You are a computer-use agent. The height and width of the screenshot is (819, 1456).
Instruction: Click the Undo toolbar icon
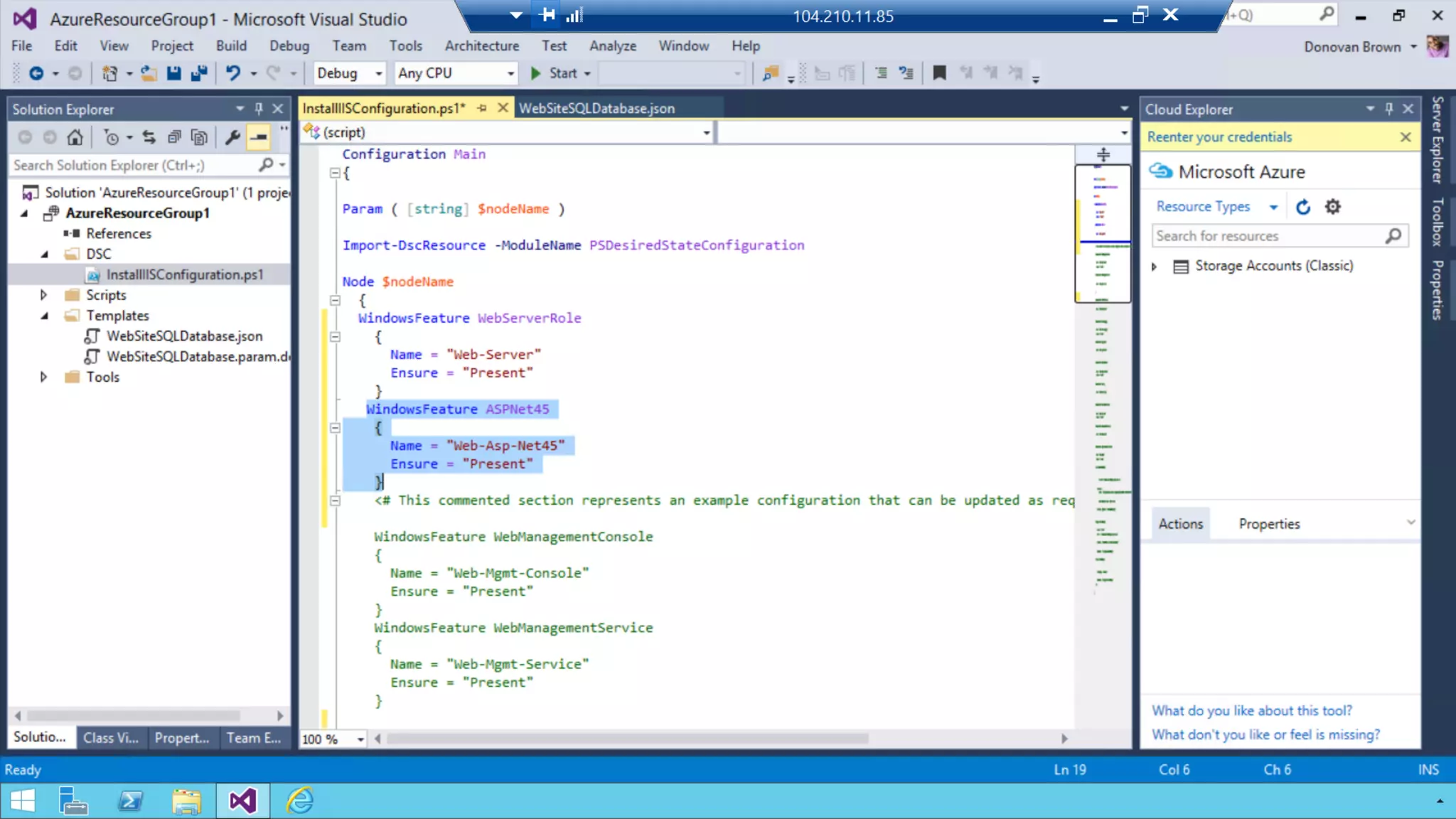(232, 73)
